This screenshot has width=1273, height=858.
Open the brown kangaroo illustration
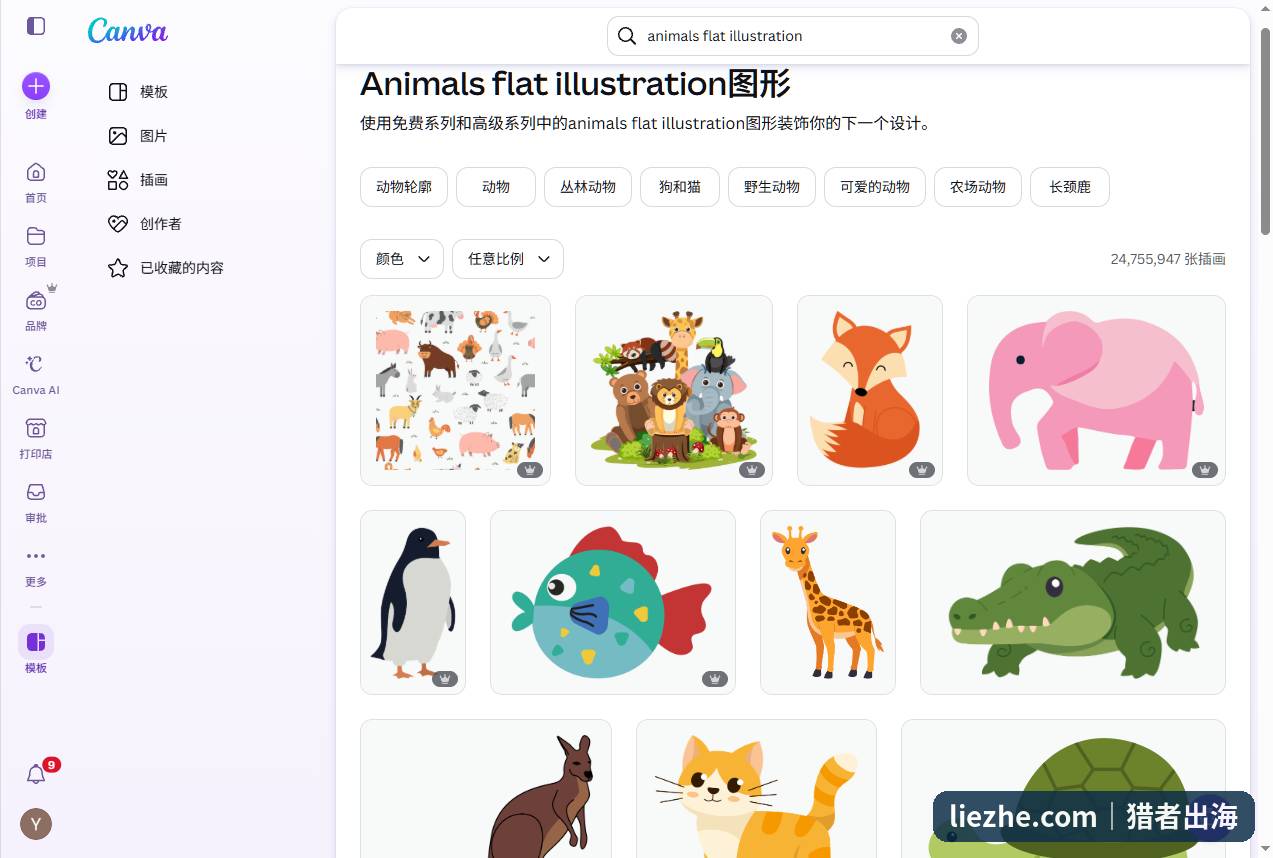pyautogui.click(x=486, y=789)
